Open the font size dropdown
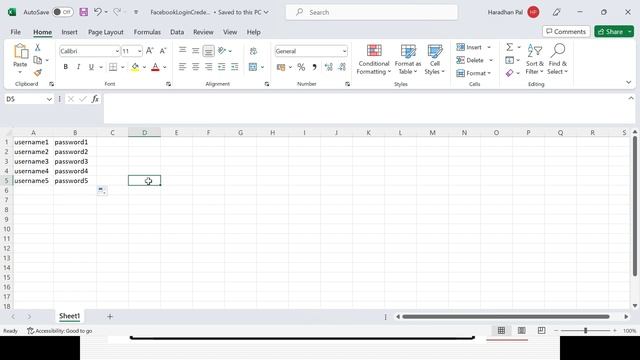This screenshot has width=640, height=360. (x=140, y=51)
